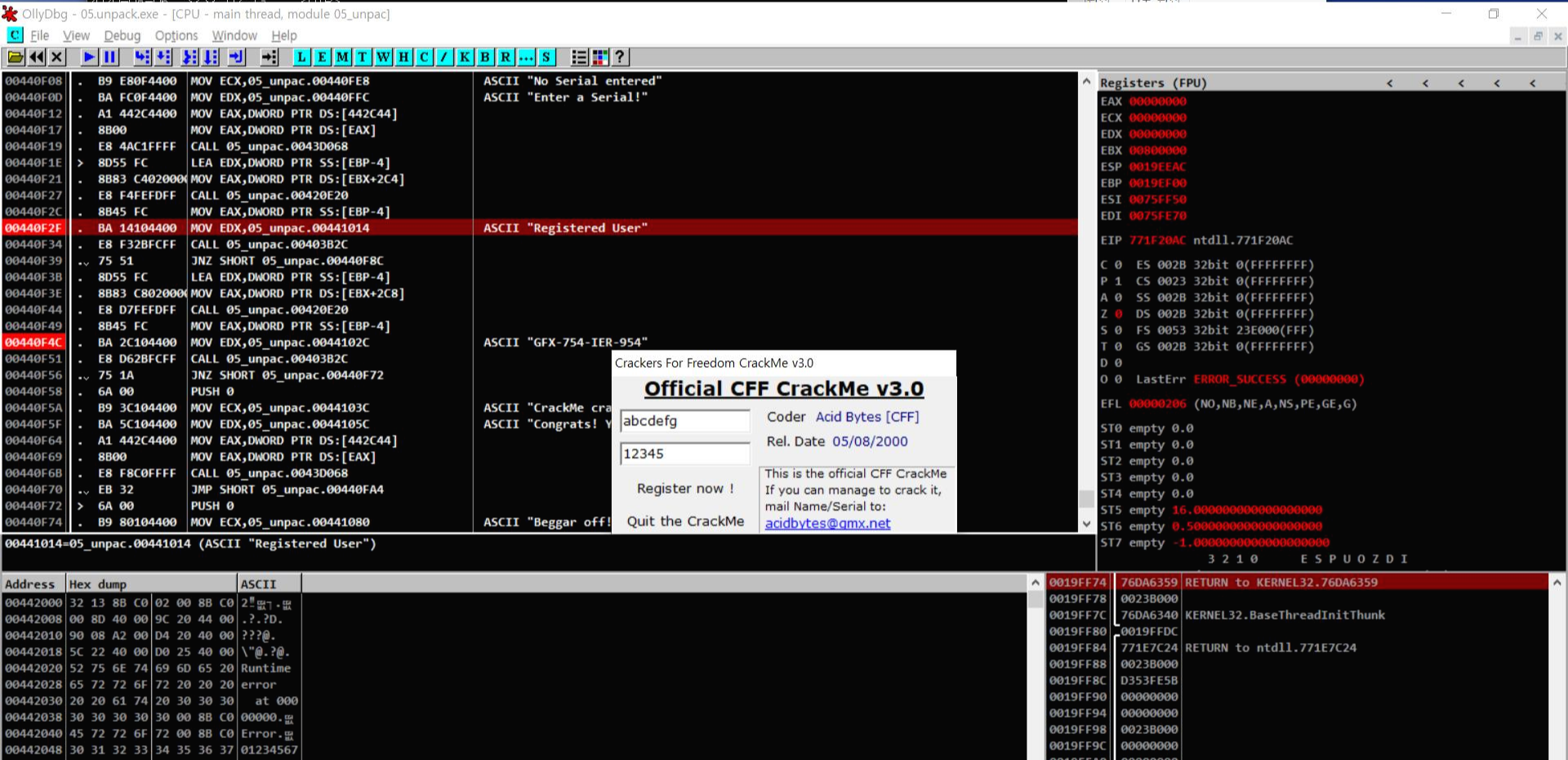Image resolution: width=1568 pixels, height=760 pixels.
Task: Show the CPU window (C button)
Action: 424,57
